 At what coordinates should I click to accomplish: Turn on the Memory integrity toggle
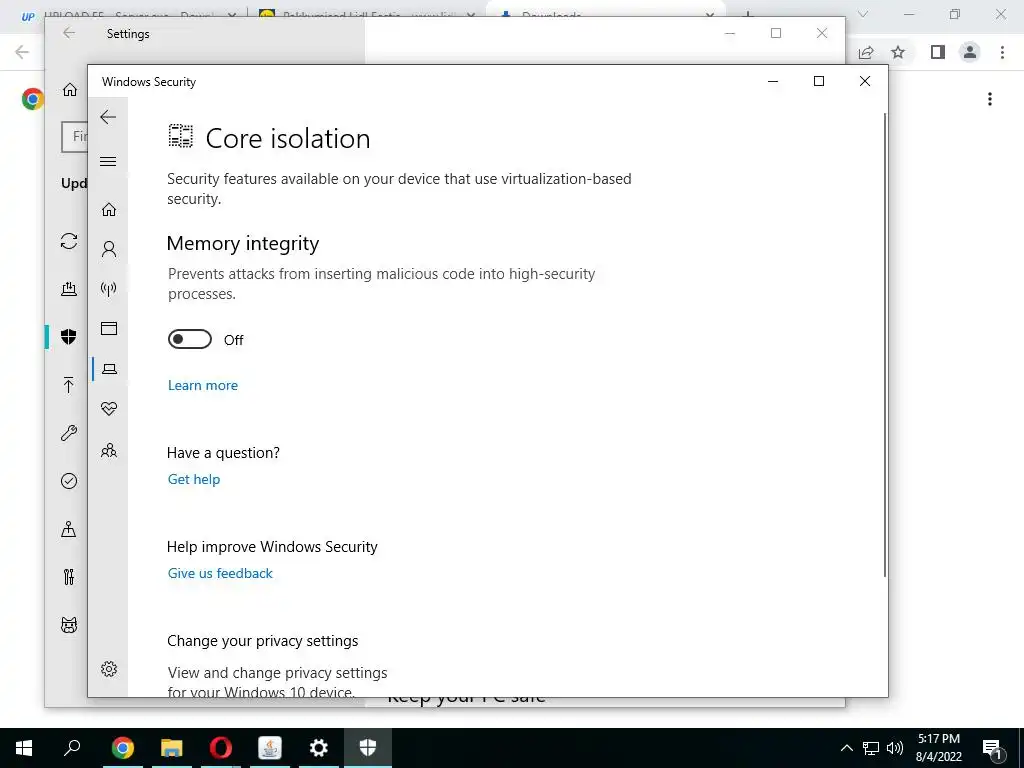point(190,339)
